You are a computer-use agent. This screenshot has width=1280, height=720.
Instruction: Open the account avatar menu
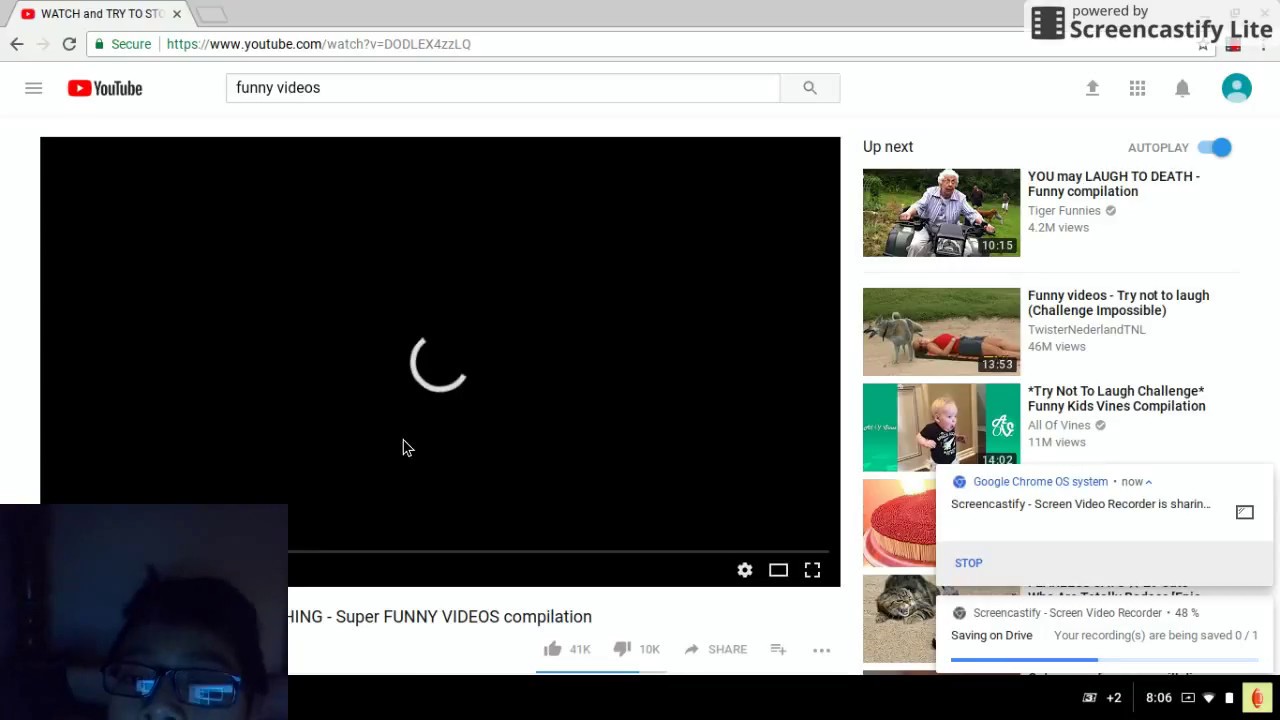click(x=1237, y=88)
